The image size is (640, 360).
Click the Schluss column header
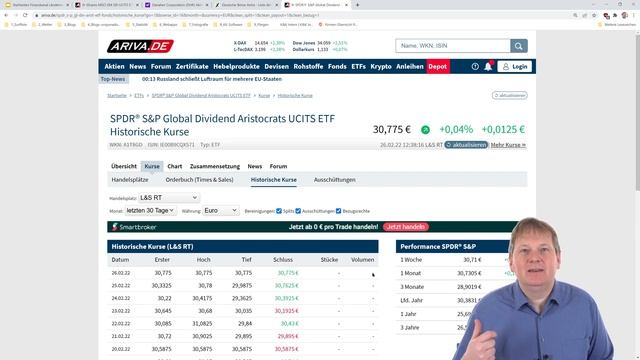pyautogui.click(x=283, y=260)
